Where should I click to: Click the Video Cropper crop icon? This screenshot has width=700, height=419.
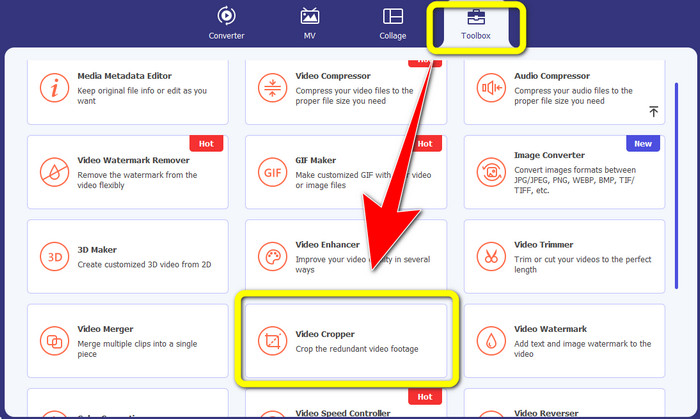pos(272,341)
